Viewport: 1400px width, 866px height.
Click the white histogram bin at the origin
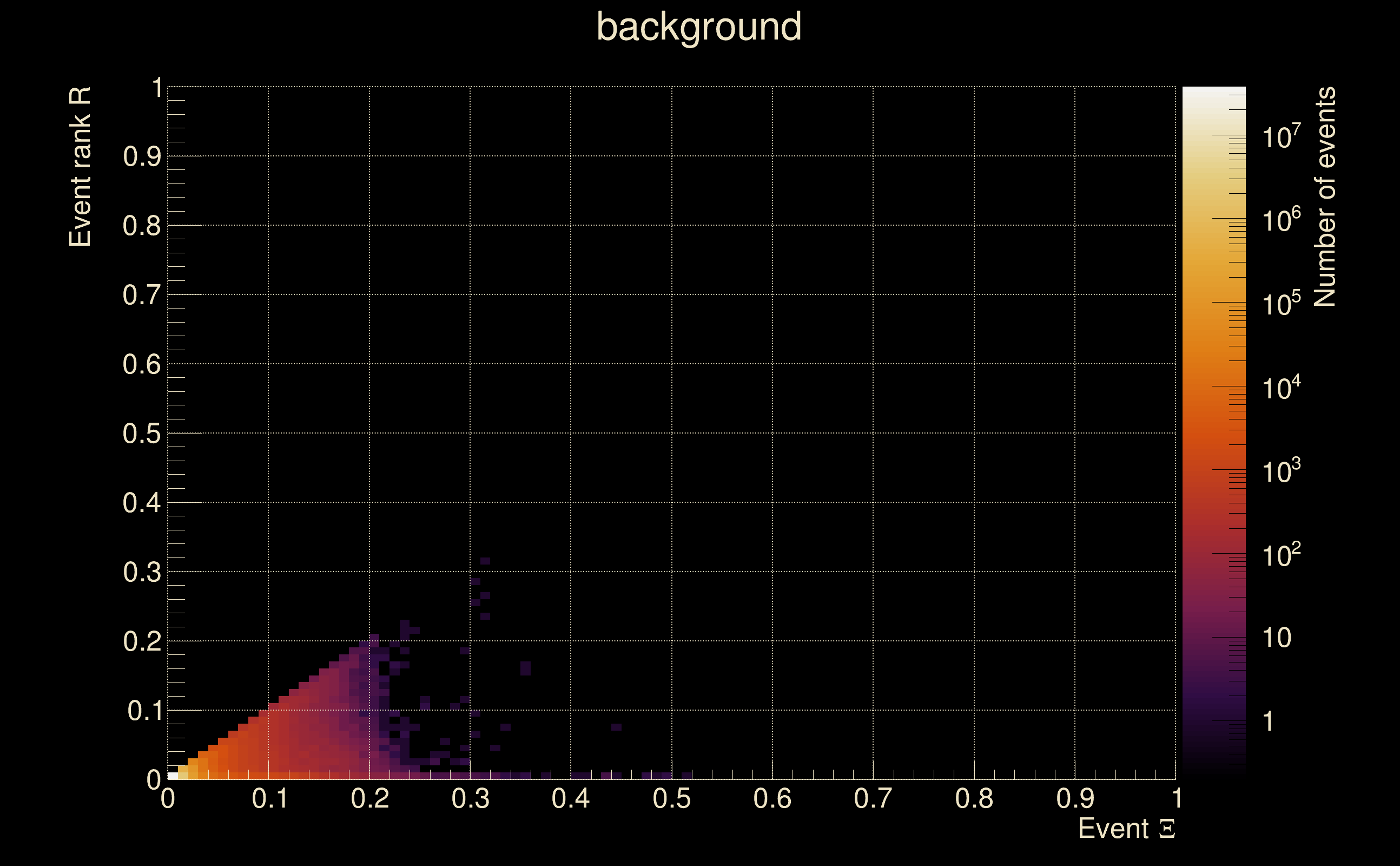pyautogui.click(x=172, y=776)
